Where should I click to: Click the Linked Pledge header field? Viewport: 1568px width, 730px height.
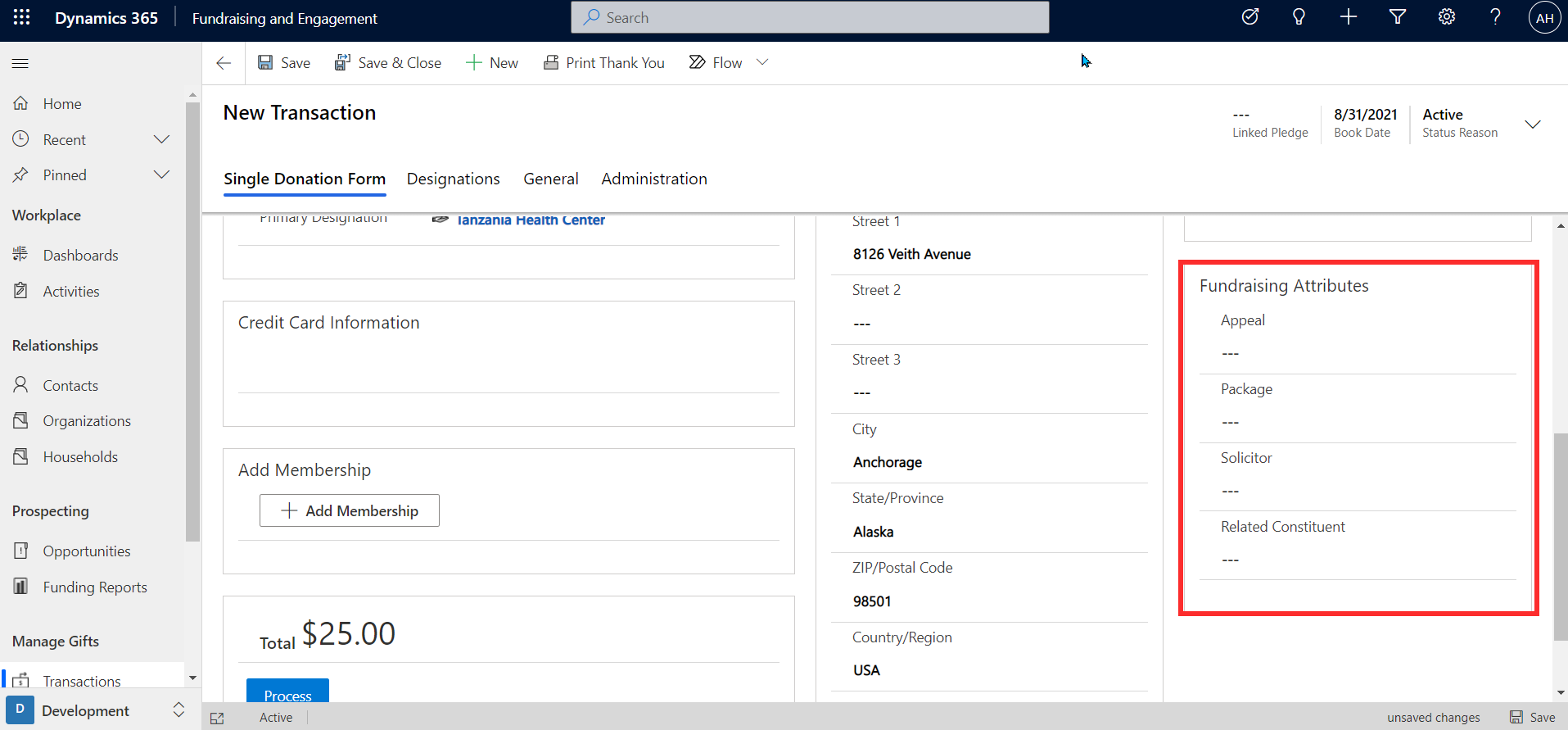coord(1270,123)
